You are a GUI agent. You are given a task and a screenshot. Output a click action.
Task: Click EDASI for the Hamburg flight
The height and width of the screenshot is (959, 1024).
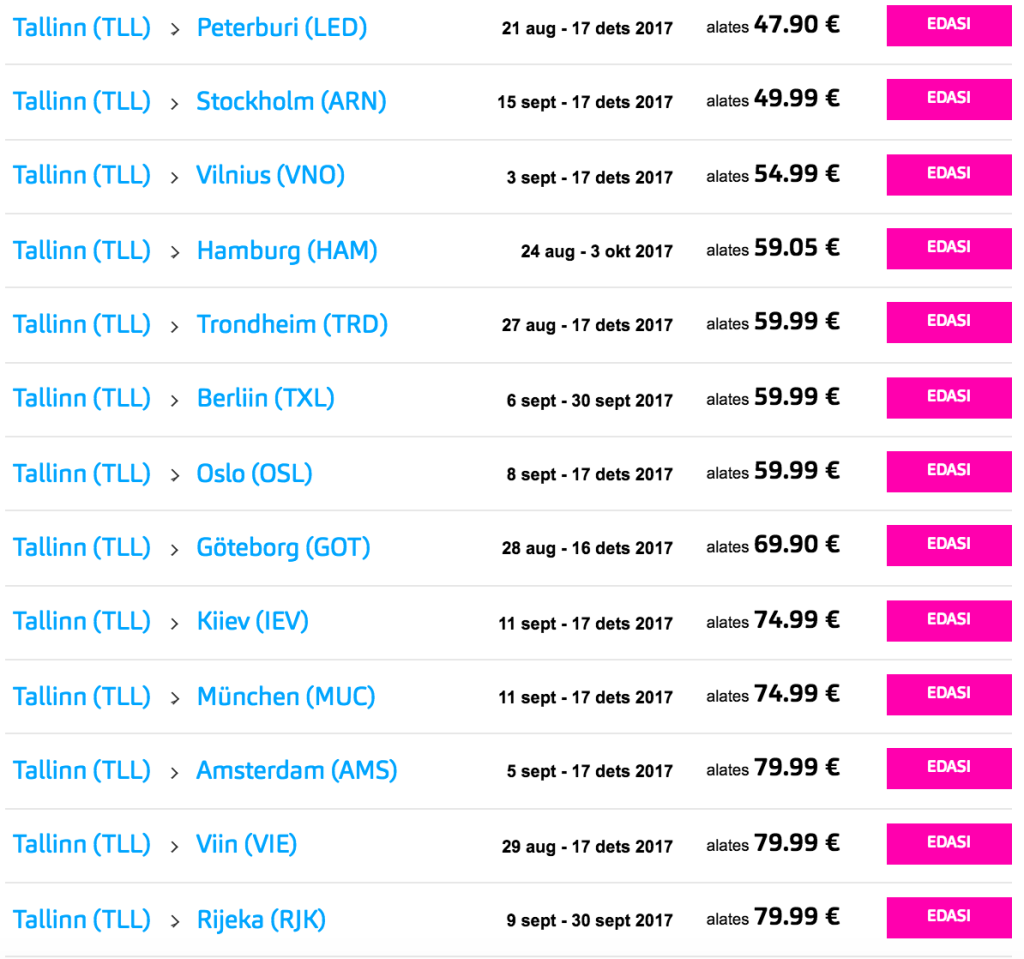[x=948, y=249]
